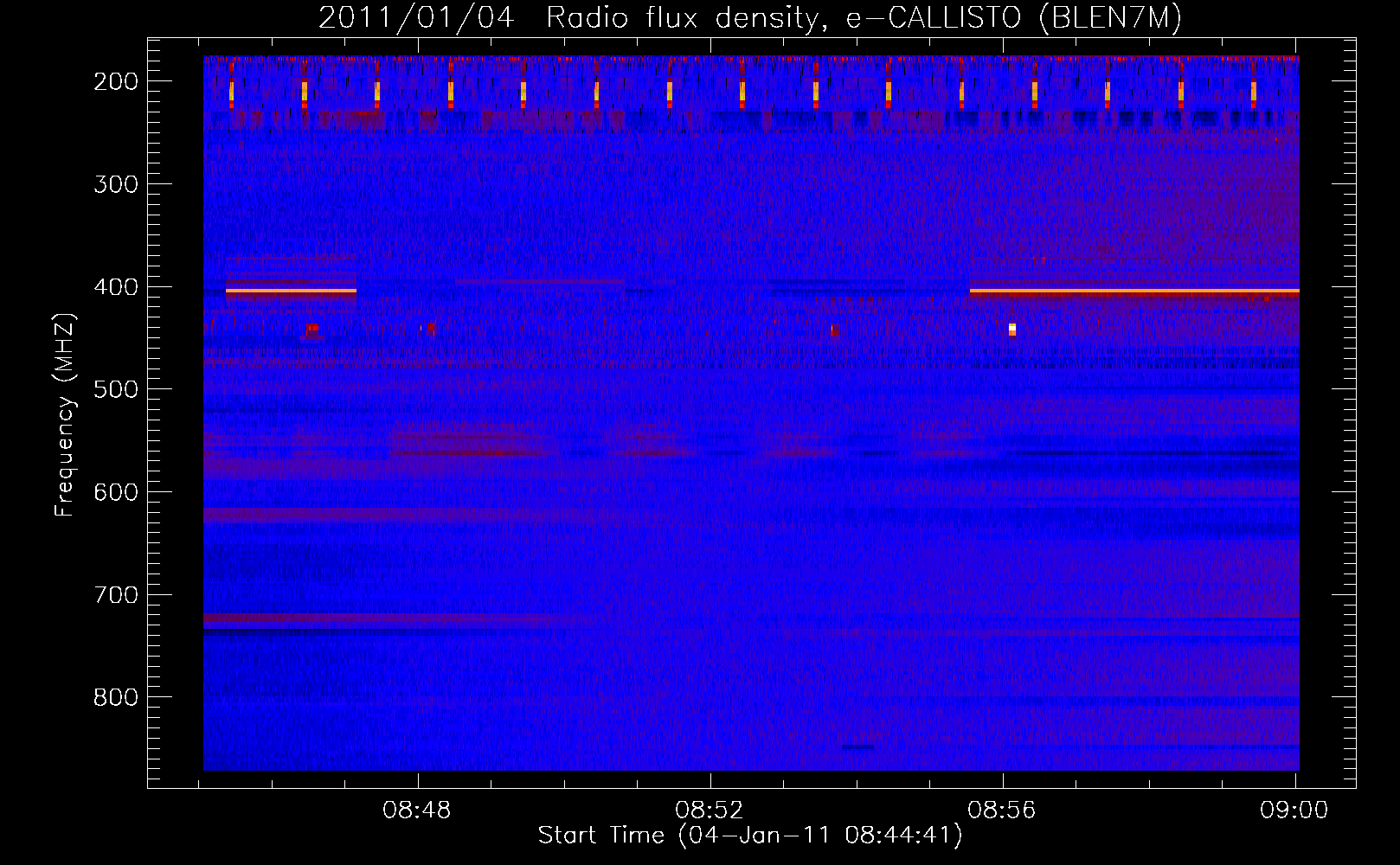Click the 400 frequency tick label
The width and height of the screenshot is (1400, 865).
point(115,287)
